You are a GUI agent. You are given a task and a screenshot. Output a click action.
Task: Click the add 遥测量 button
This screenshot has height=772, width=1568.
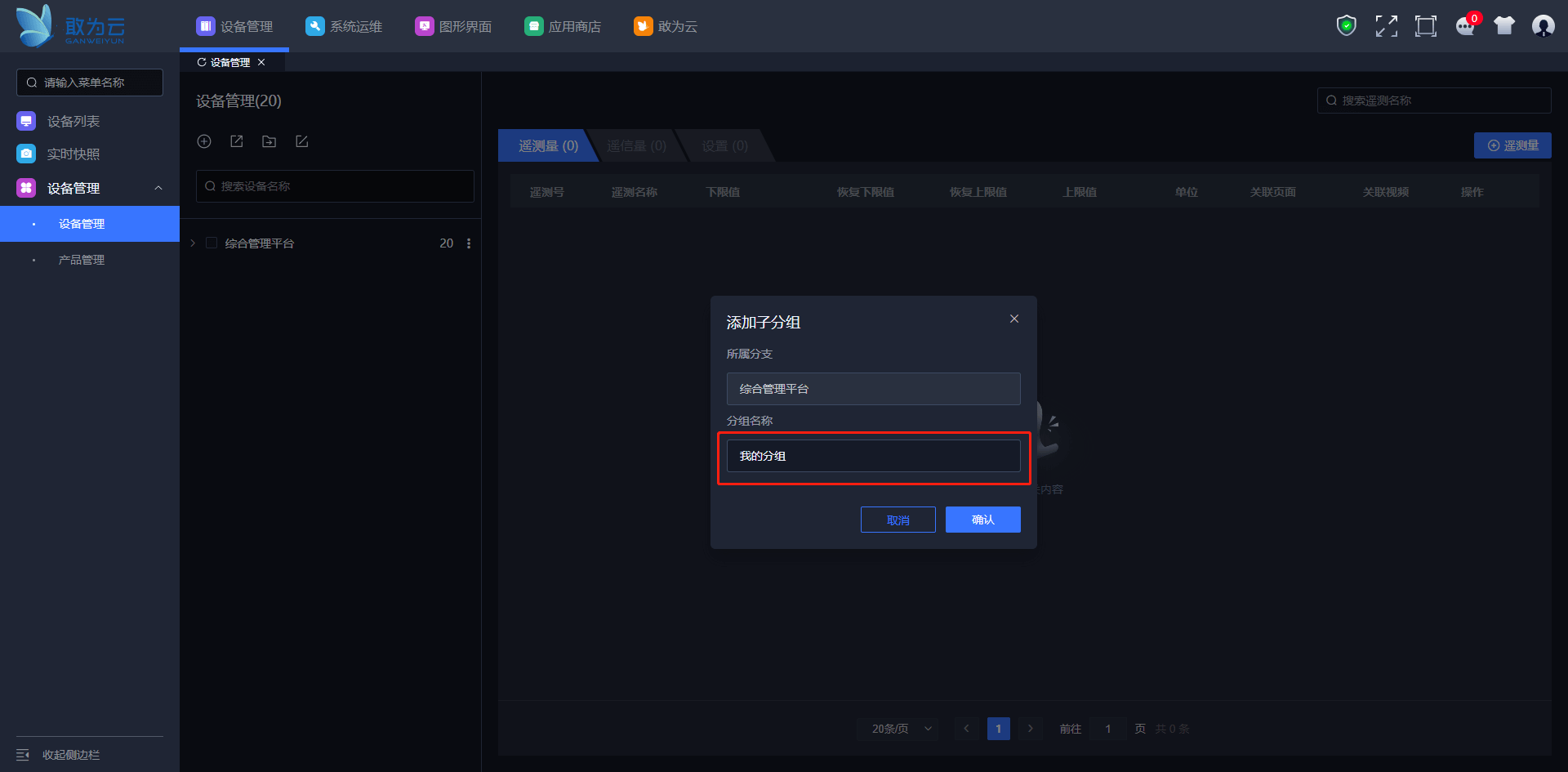tap(1512, 145)
